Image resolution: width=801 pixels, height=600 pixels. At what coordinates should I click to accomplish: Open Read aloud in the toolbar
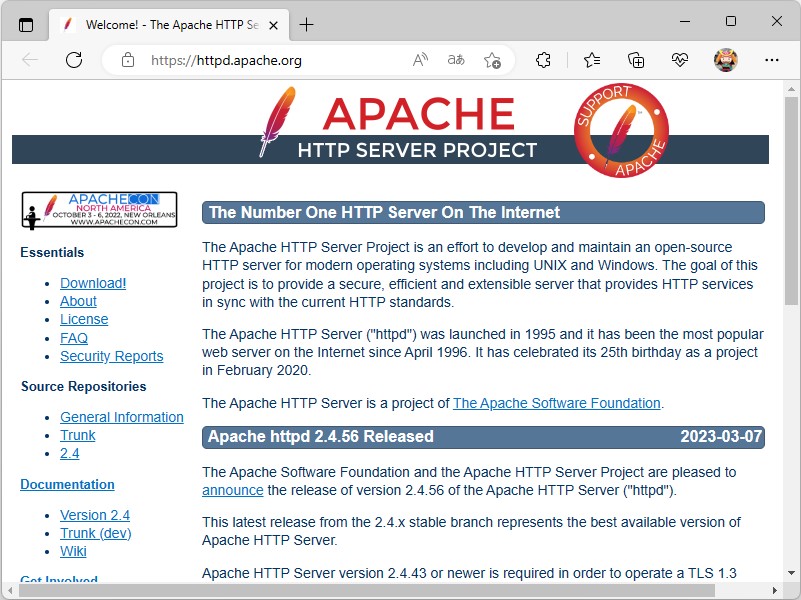pyautogui.click(x=420, y=60)
